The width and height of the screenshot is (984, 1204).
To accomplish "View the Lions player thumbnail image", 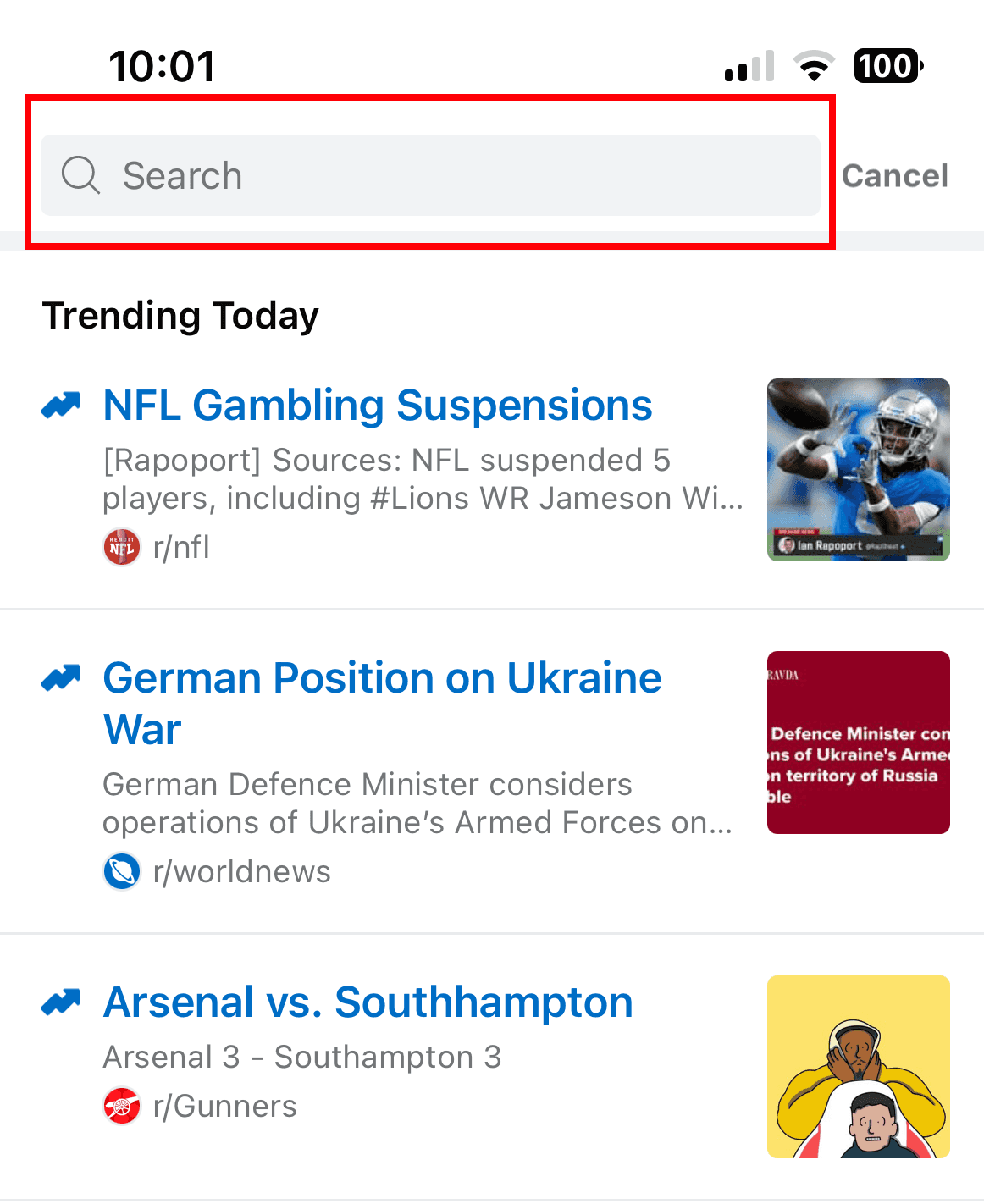I will click(859, 470).
